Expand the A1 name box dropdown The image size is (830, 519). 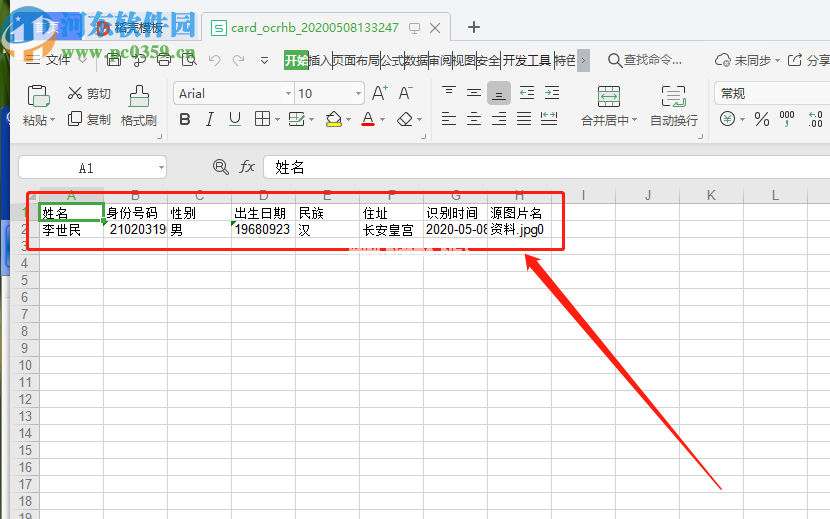160,168
